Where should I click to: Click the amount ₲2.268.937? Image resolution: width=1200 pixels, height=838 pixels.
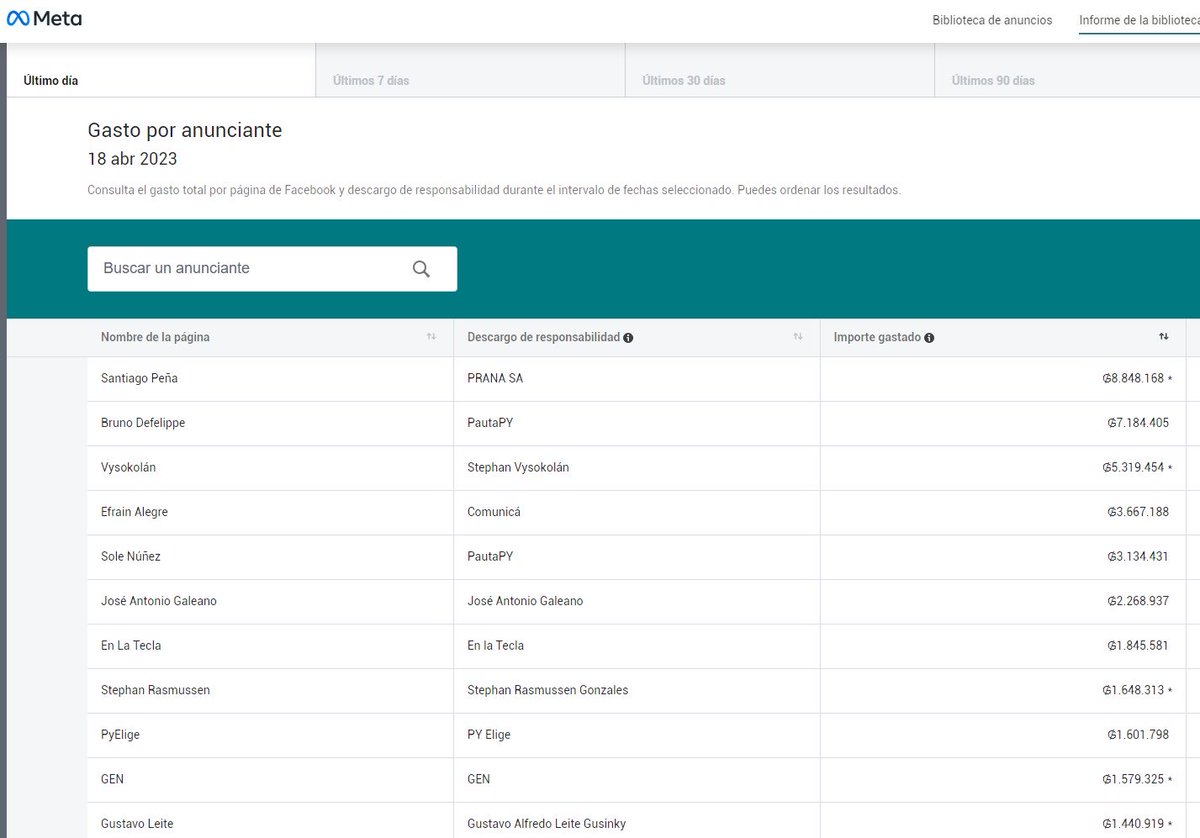pos(1138,601)
